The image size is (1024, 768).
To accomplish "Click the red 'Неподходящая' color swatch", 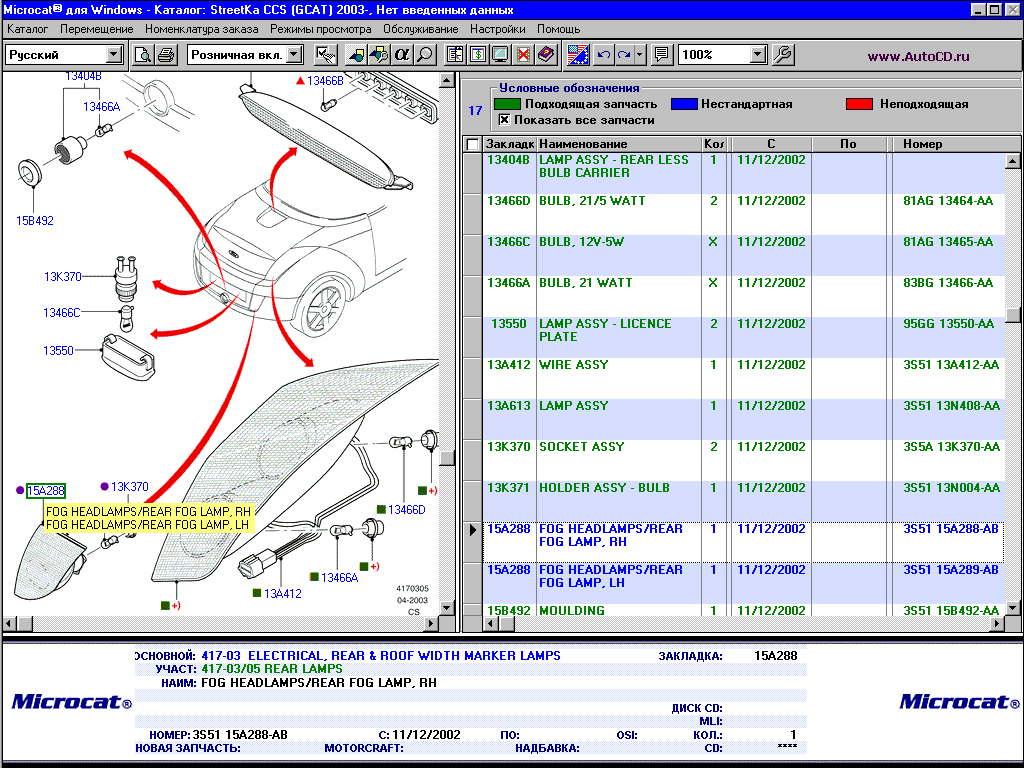I will tap(859, 104).
